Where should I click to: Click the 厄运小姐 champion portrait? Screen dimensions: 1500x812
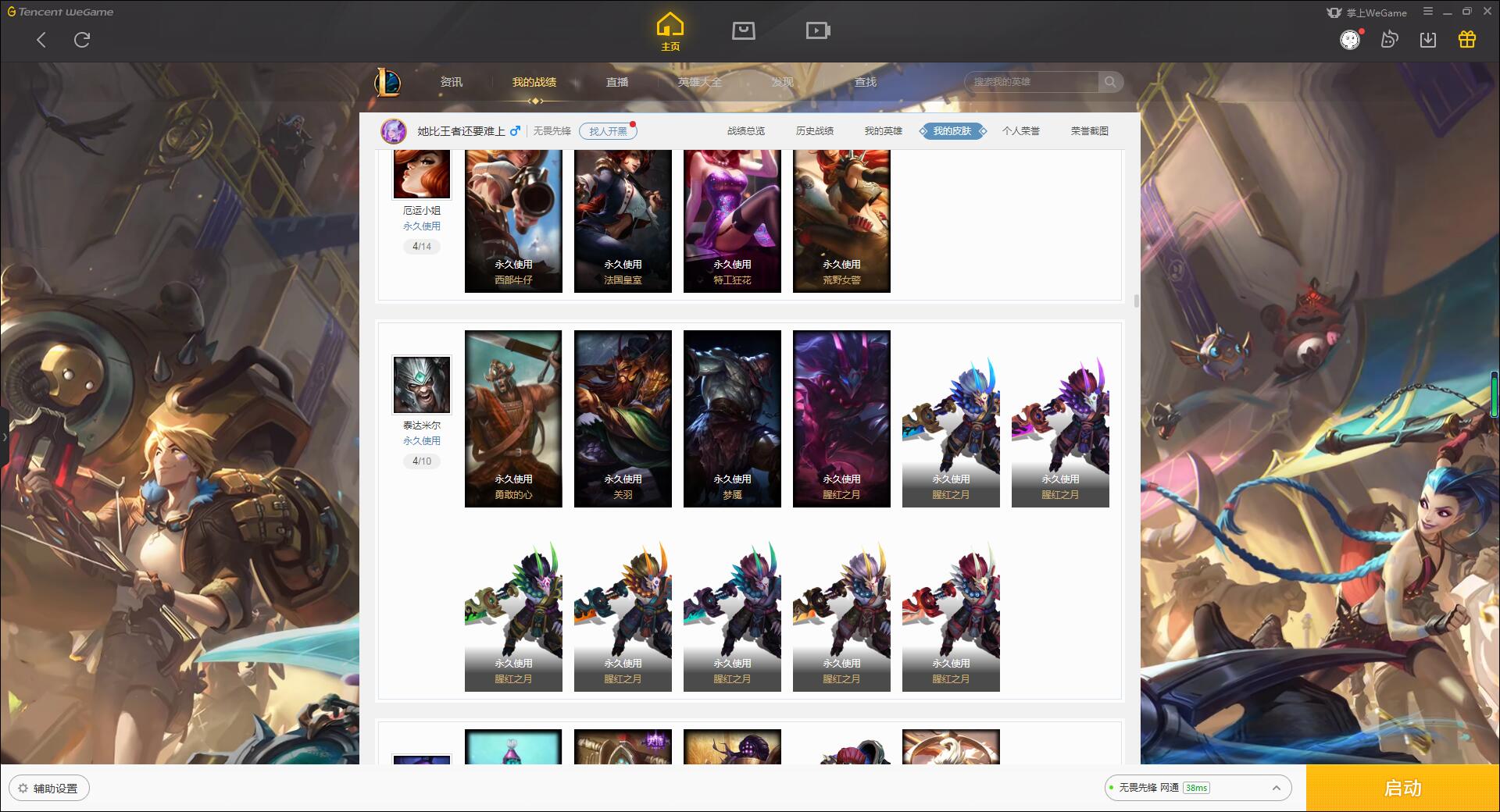pyautogui.click(x=422, y=175)
